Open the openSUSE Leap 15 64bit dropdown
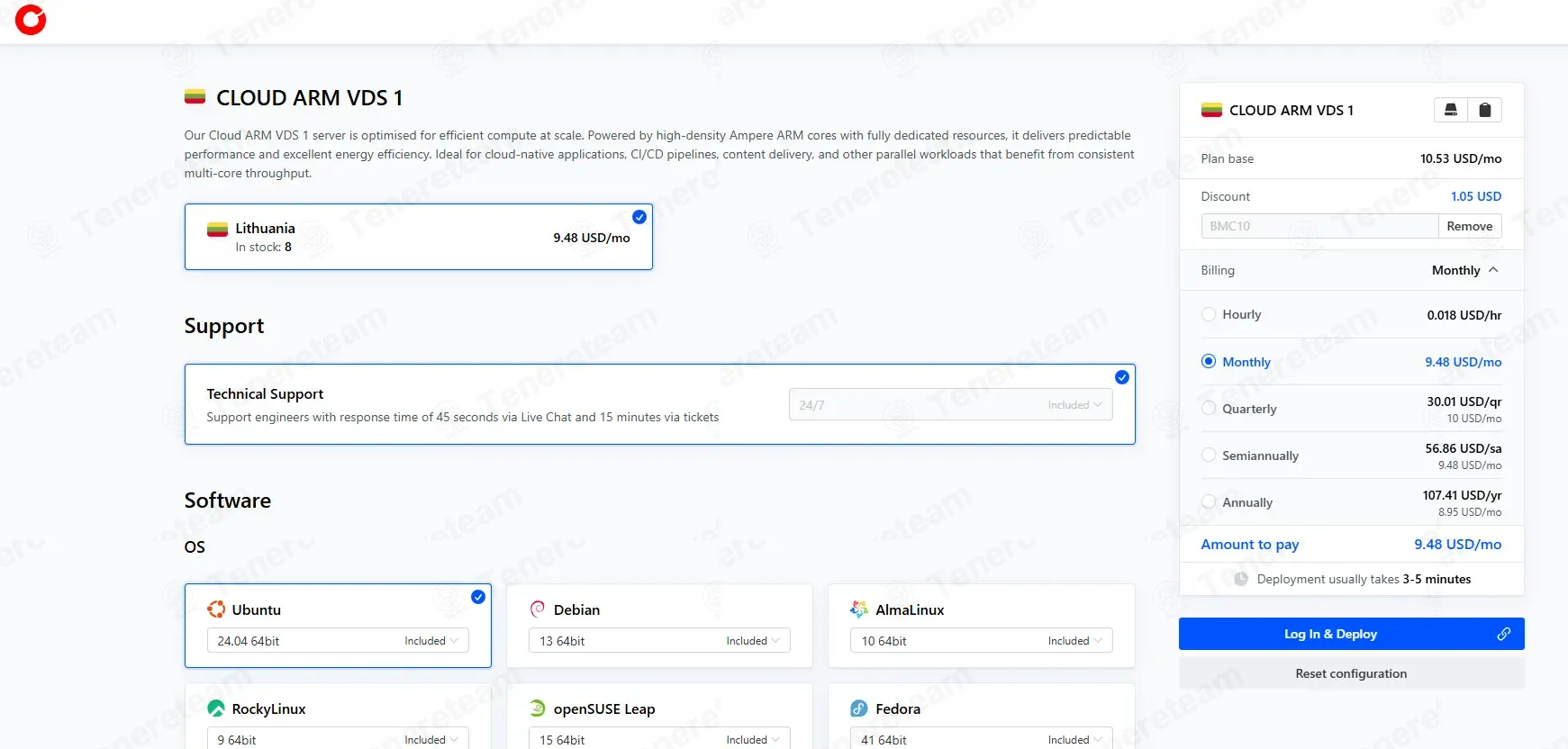The image size is (1568, 749). pyautogui.click(x=659, y=738)
